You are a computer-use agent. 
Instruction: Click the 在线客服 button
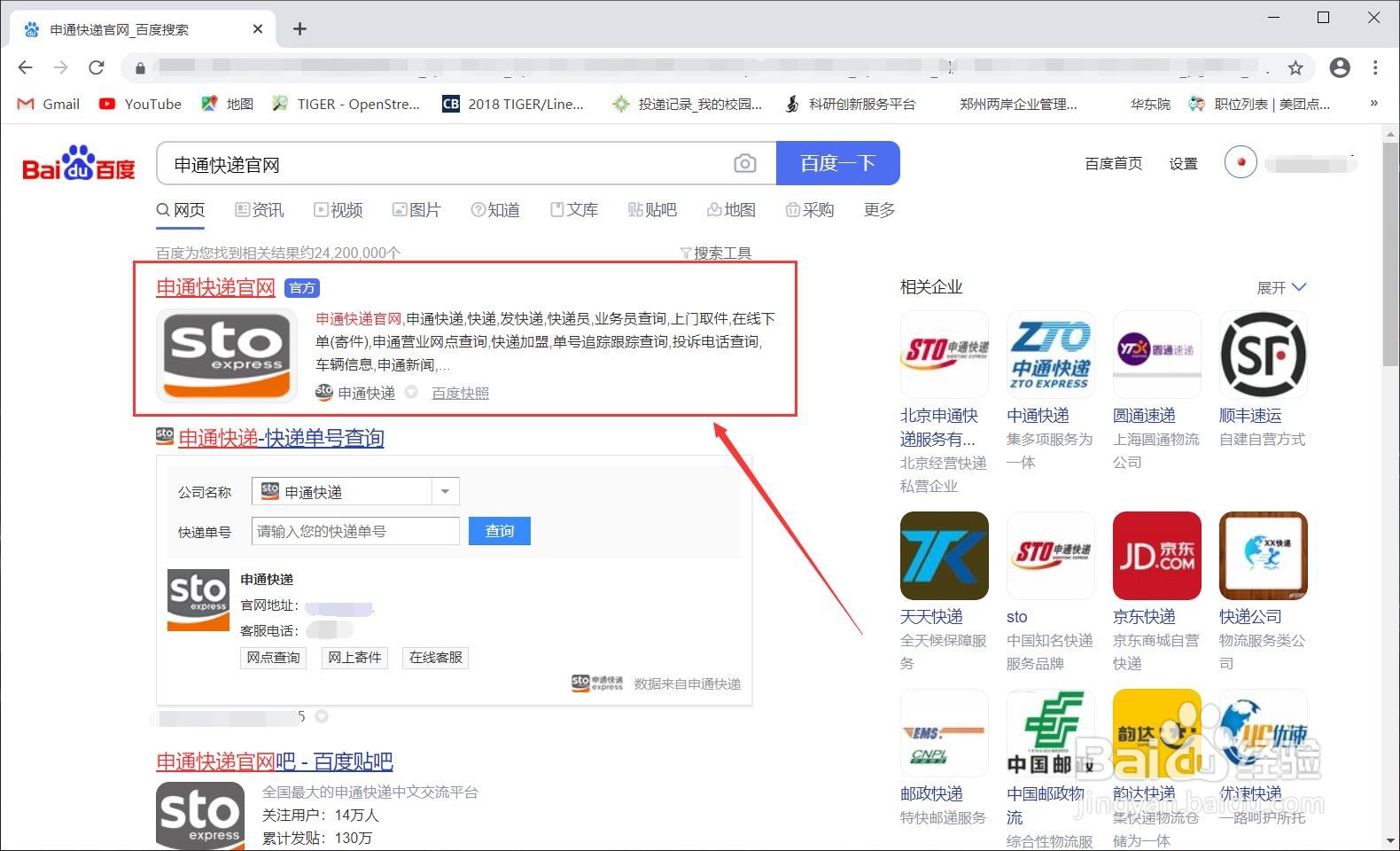click(435, 658)
